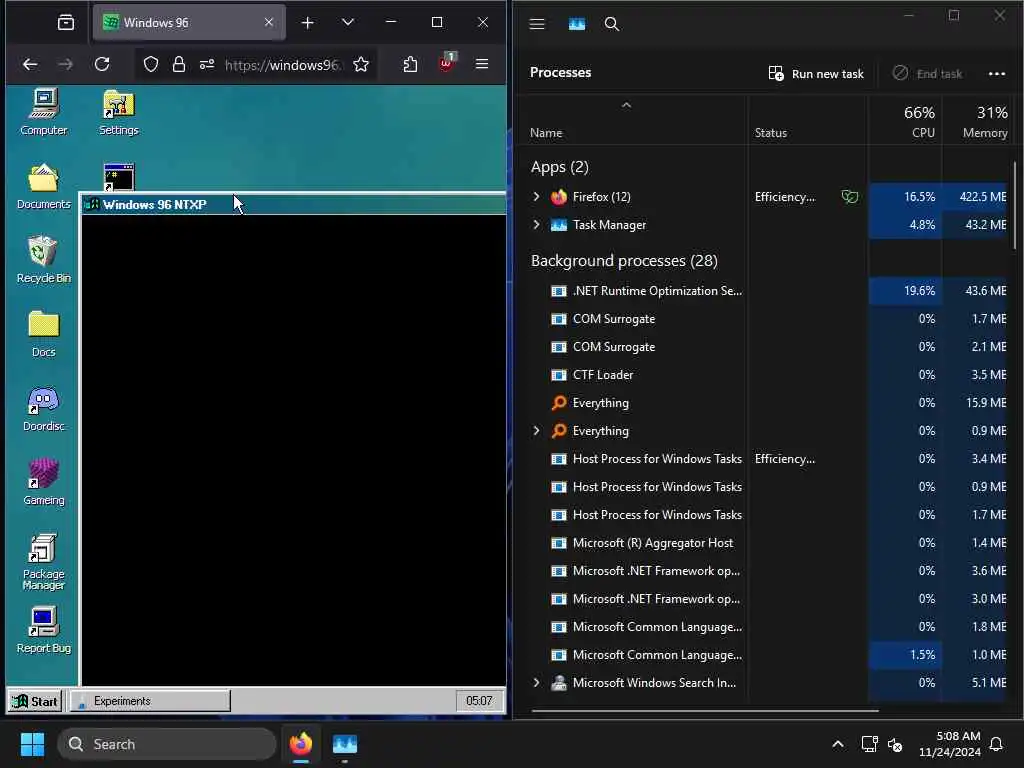Open Task Manager more options ellipsis
Viewport: 1024px width, 768px height.
pos(997,73)
